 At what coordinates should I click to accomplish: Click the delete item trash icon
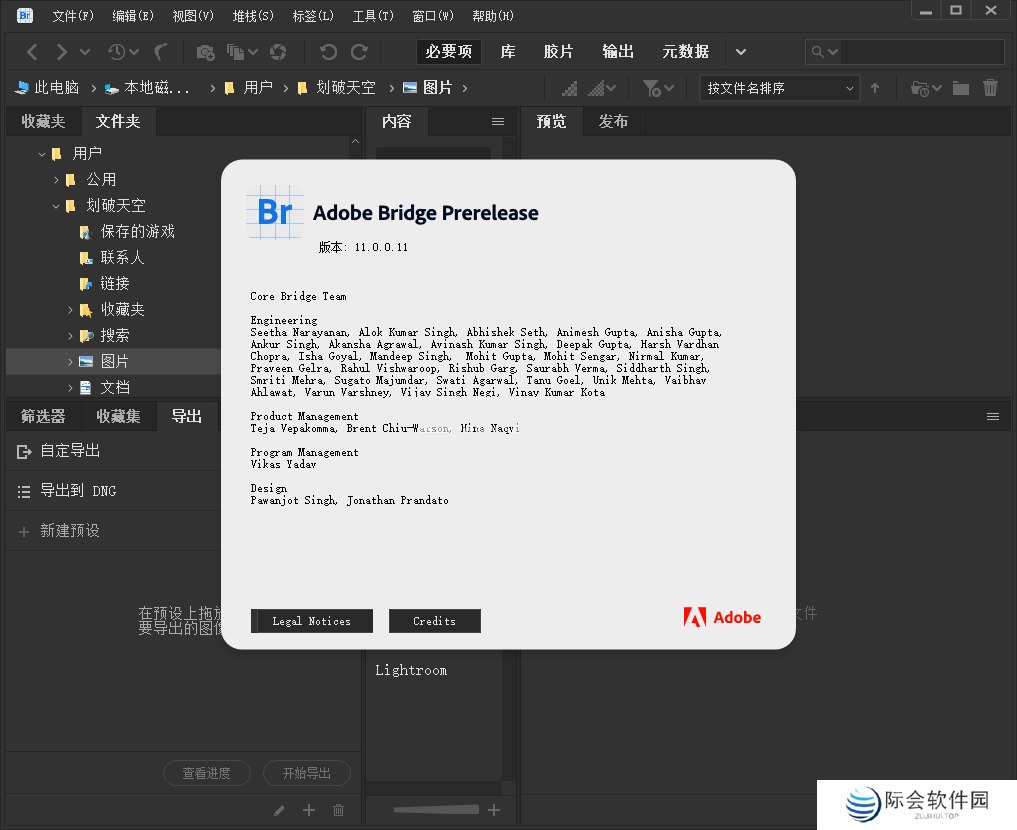coord(991,88)
